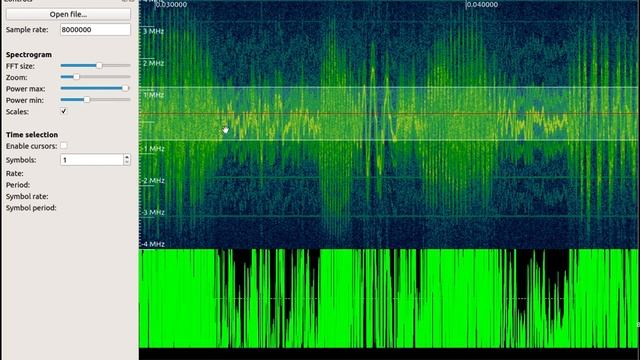
Task: Click the Open file... button
Action: (68, 14)
